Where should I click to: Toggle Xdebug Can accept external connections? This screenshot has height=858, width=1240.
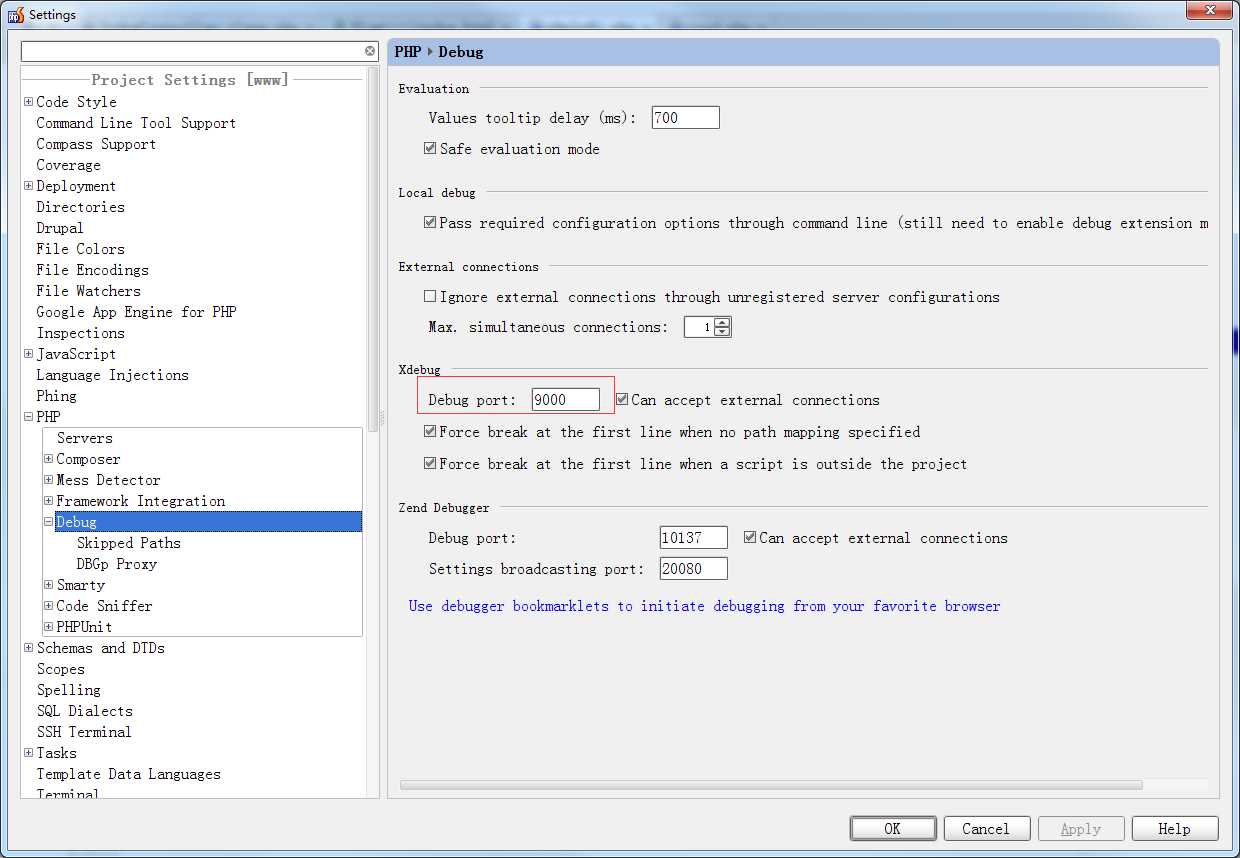[x=622, y=399]
